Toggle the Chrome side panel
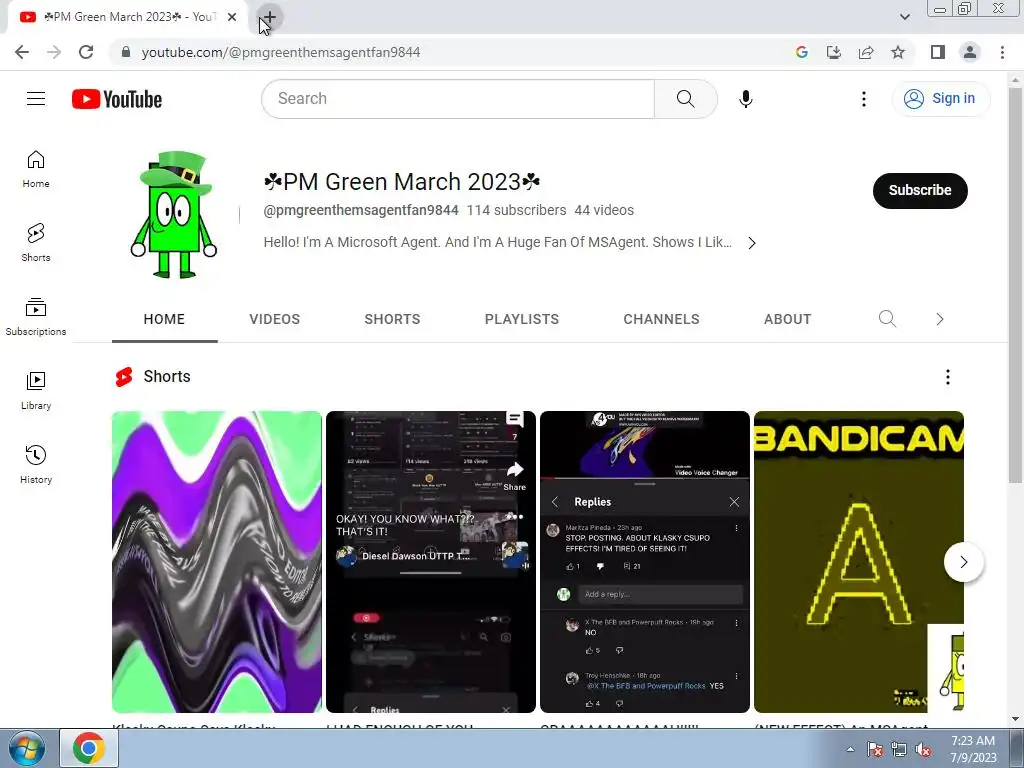The height and width of the screenshot is (768, 1024). pos(938,52)
